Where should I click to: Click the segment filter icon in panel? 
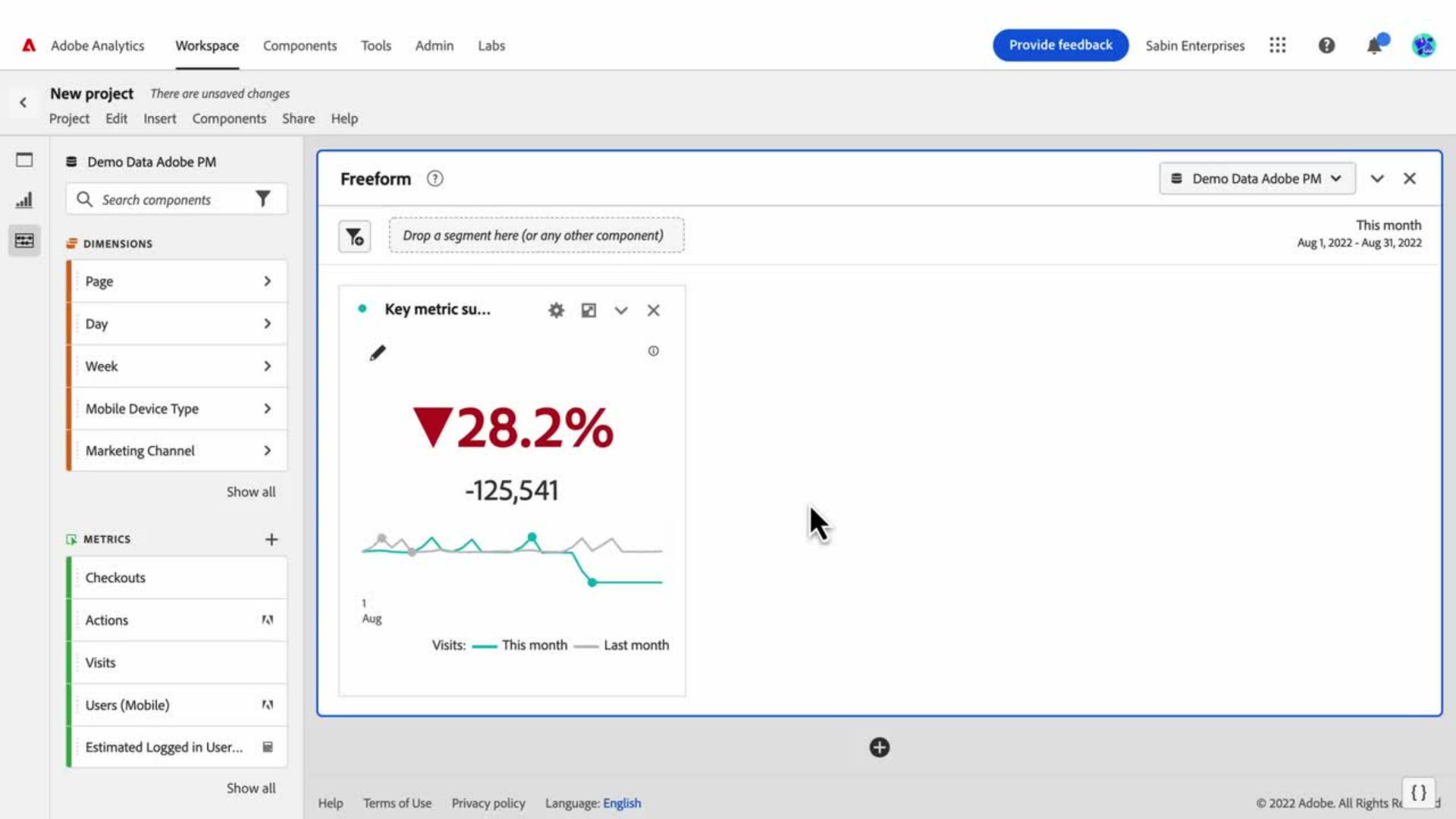tap(354, 237)
